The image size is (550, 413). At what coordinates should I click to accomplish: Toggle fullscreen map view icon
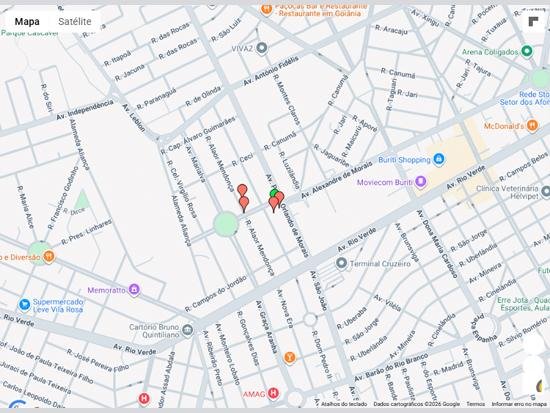533,21
